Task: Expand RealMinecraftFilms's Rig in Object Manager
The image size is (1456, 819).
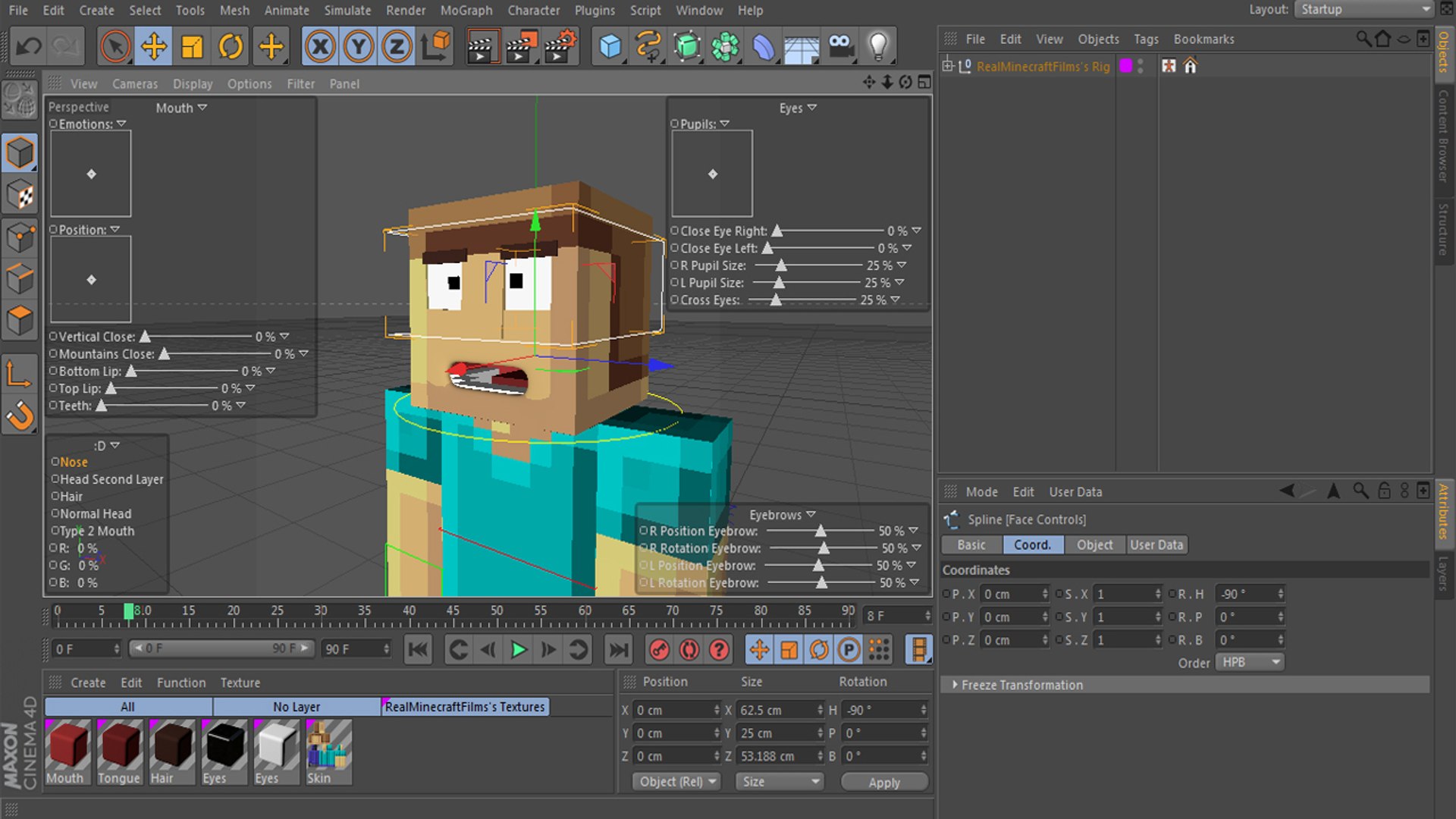Action: click(x=947, y=66)
